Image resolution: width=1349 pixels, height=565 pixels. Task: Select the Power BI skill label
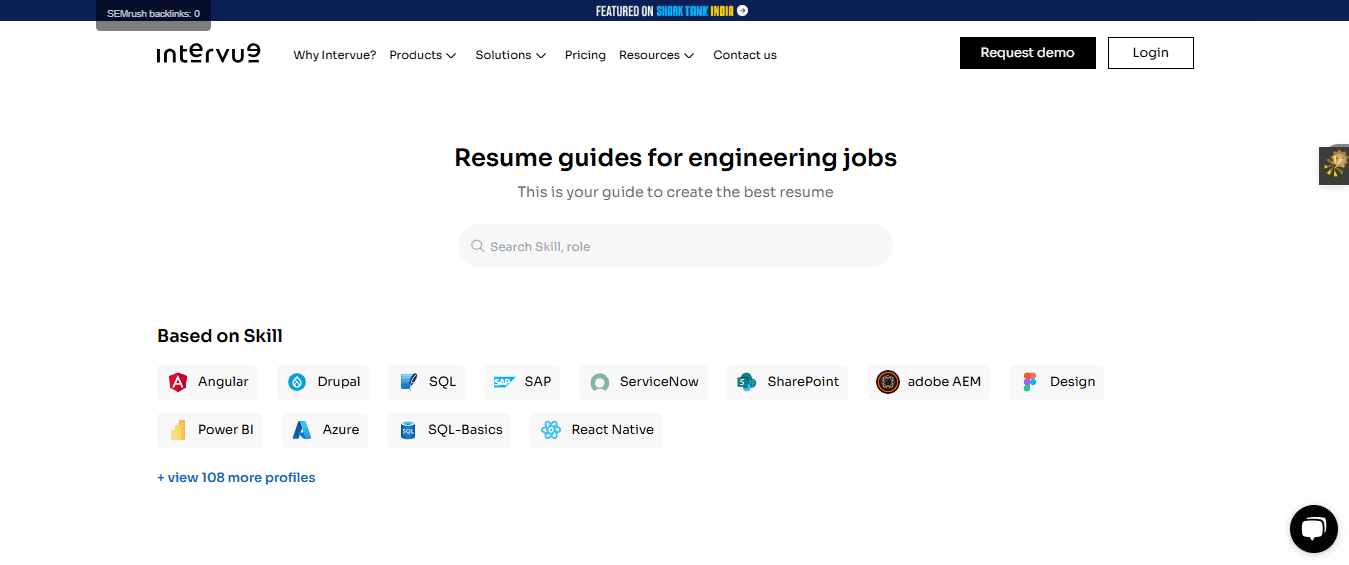coord(225,430)
